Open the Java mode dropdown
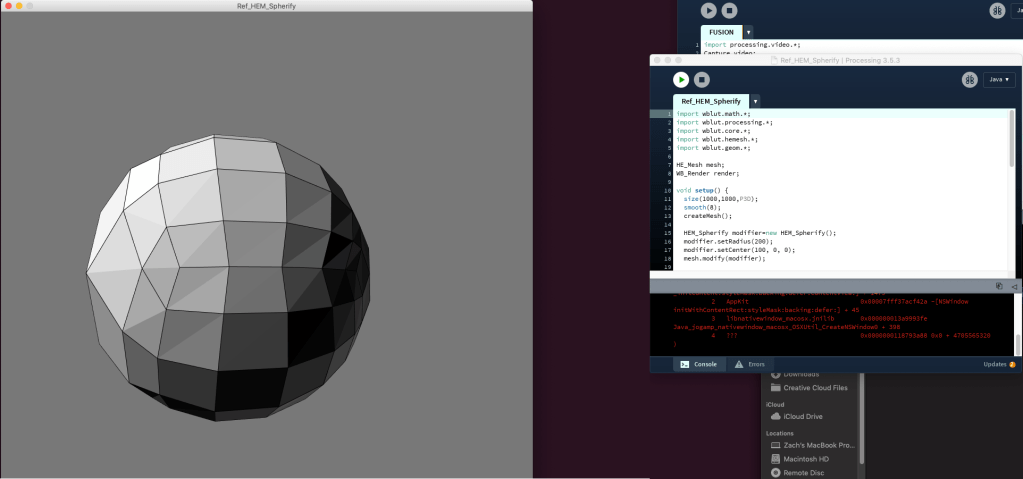 click(x=1000, y=80)
